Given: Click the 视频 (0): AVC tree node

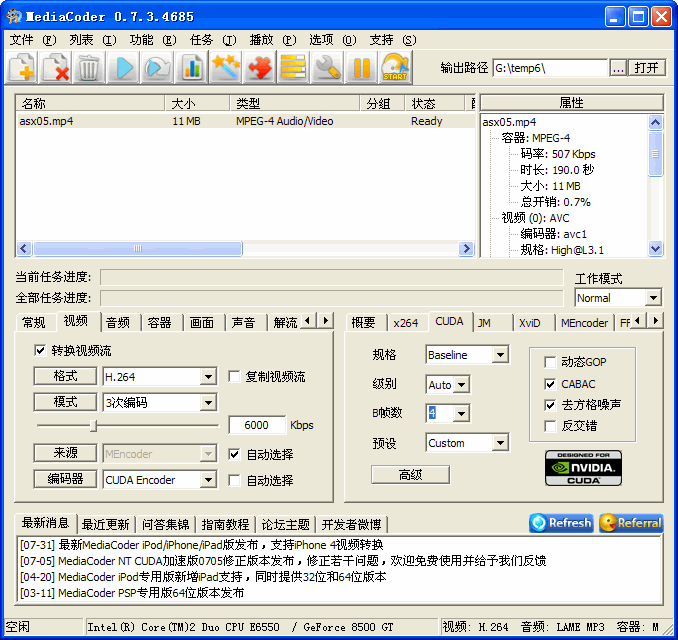Looking at the screenshot, I should 535,218.
